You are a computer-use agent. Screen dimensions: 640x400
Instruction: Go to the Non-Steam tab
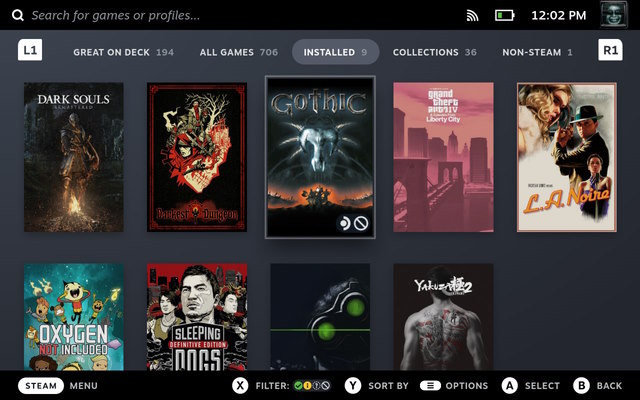coord(537,52)
